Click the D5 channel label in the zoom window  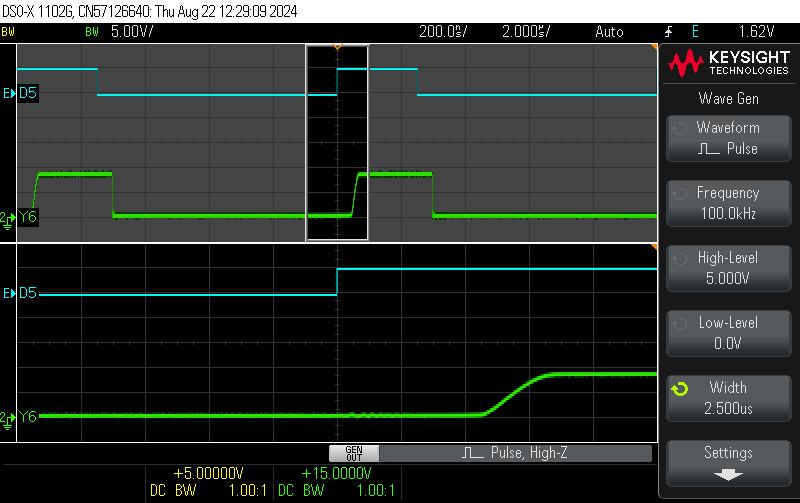click(27, 294)
